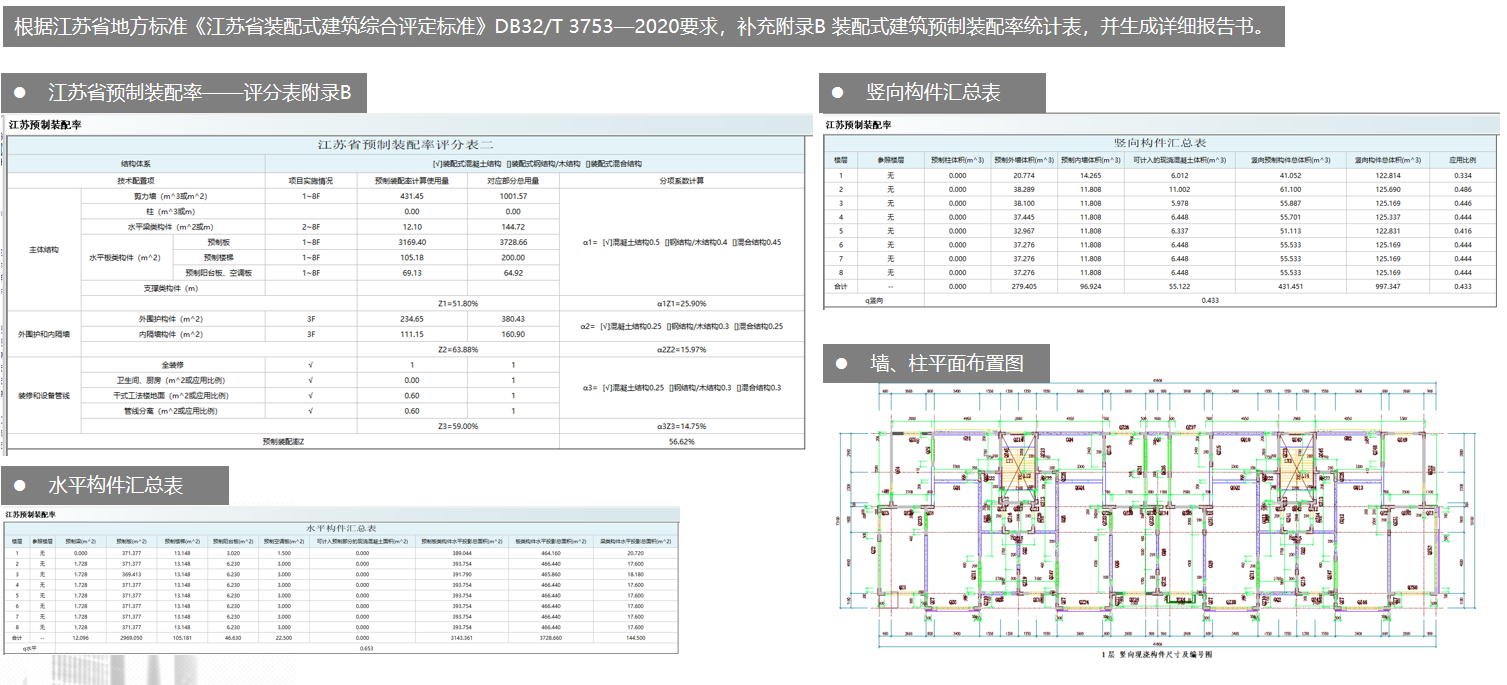Click the Z1=51.80% result cell
This screenshot has width=1507, height=685.
[x=458, y=303]
